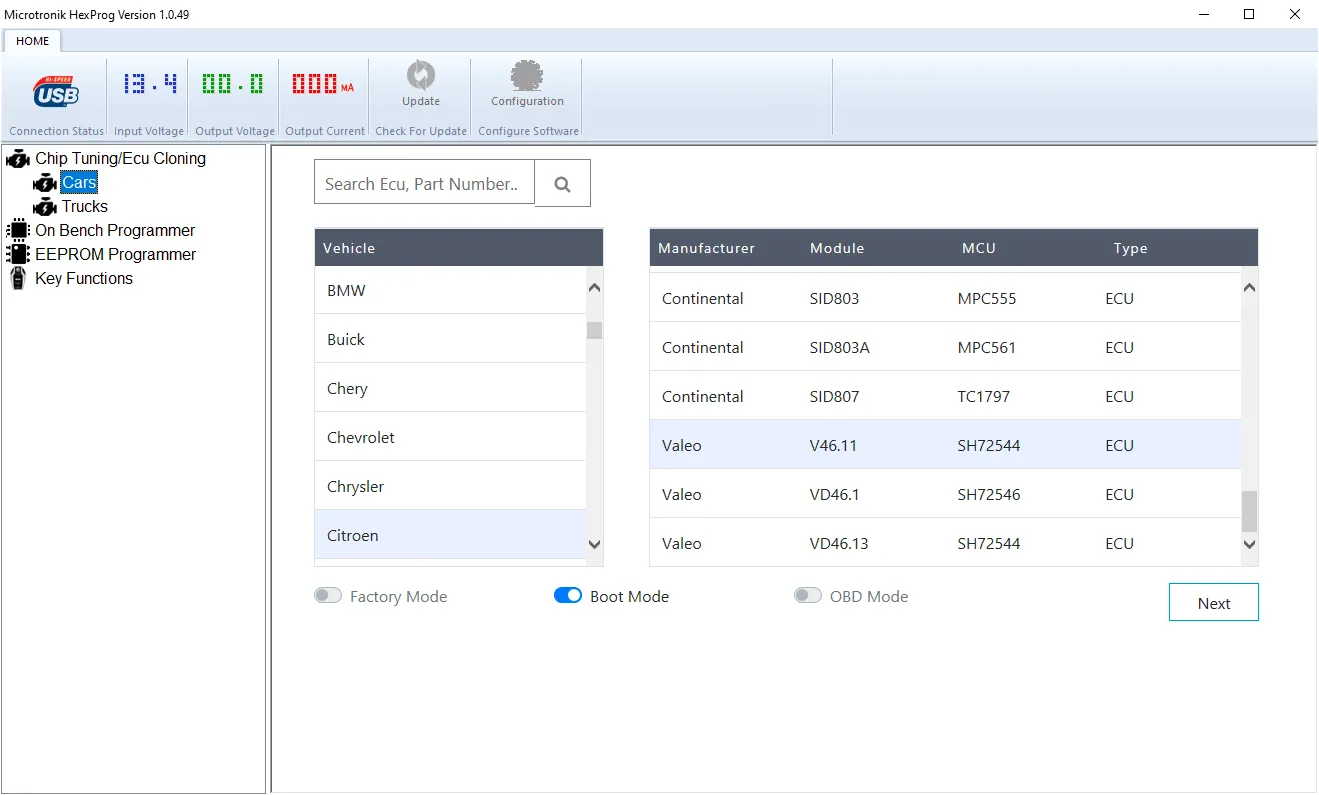Viewport: 1319px width, 795px height.
Task: Click the MPC561 MCU cell
Action: click(986, 347)
